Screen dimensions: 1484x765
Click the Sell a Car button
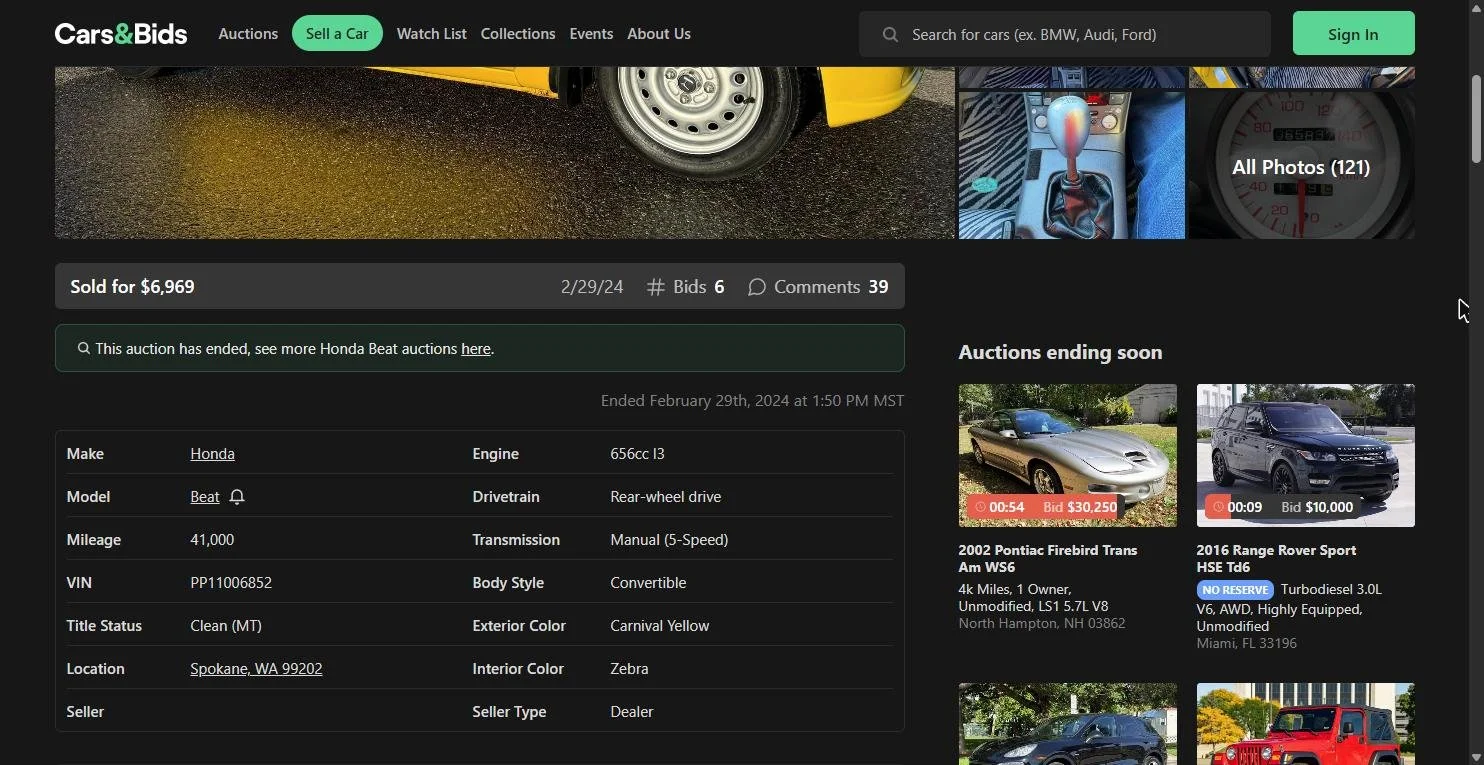pos(337,34)
